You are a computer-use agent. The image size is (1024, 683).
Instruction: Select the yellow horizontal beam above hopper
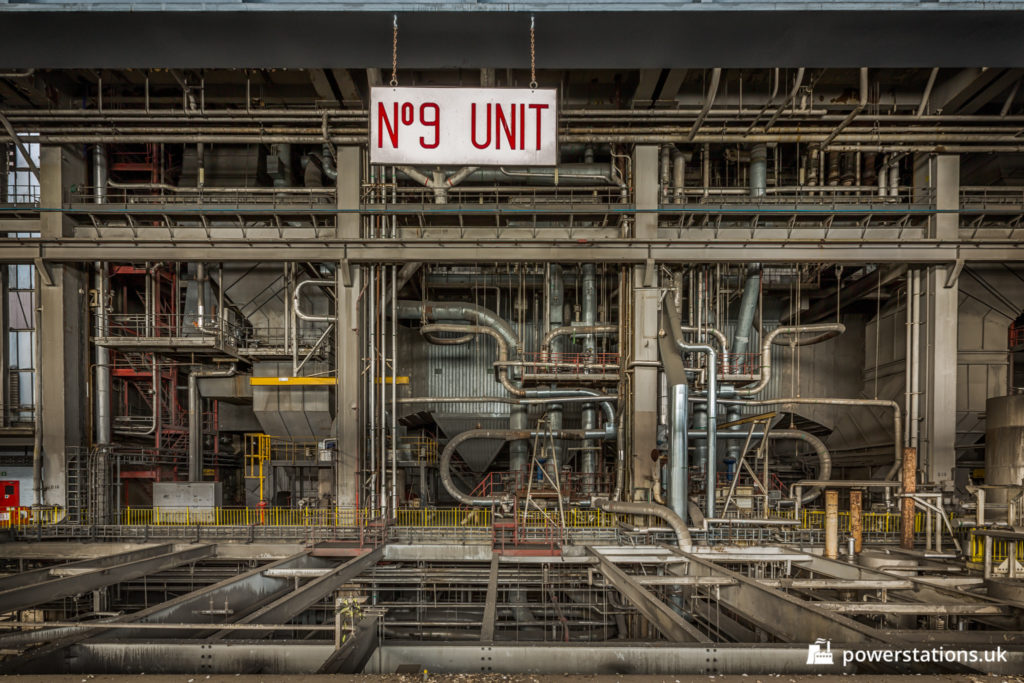[x=292, y=381]
